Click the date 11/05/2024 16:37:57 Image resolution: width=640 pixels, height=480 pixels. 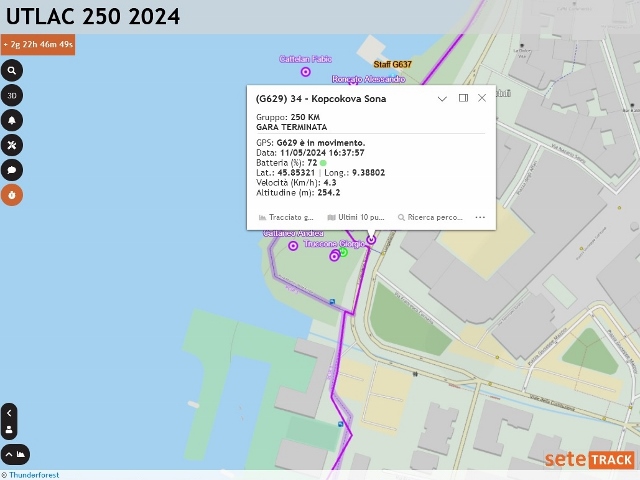coord(322,153)
